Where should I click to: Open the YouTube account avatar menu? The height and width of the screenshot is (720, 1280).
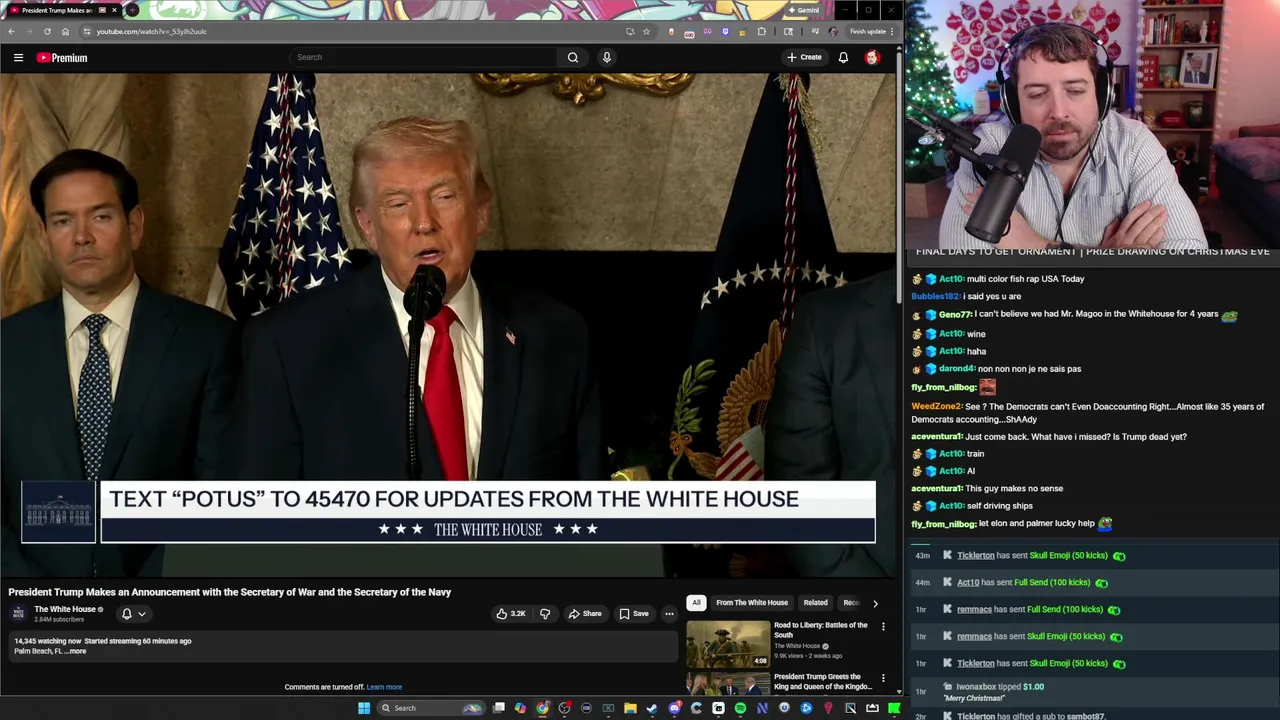872,57
